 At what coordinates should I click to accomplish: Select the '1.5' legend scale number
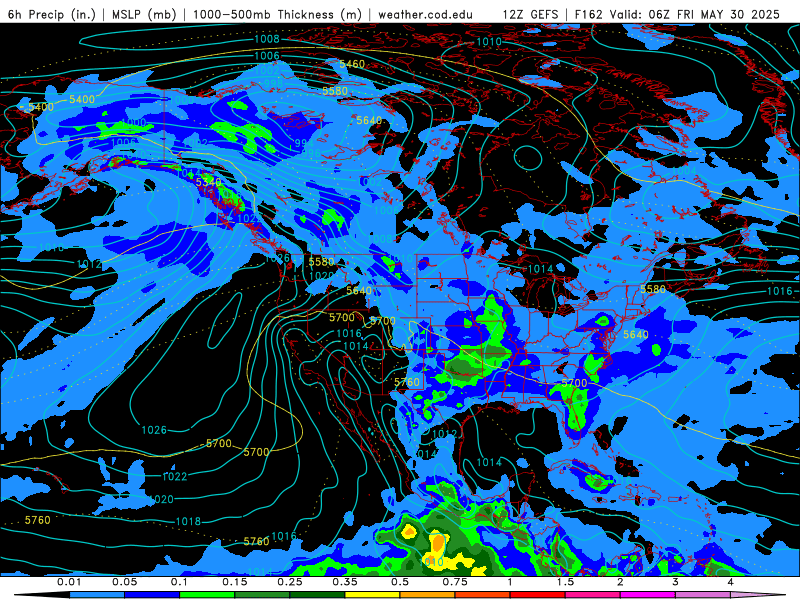click(x=565, y=582)
